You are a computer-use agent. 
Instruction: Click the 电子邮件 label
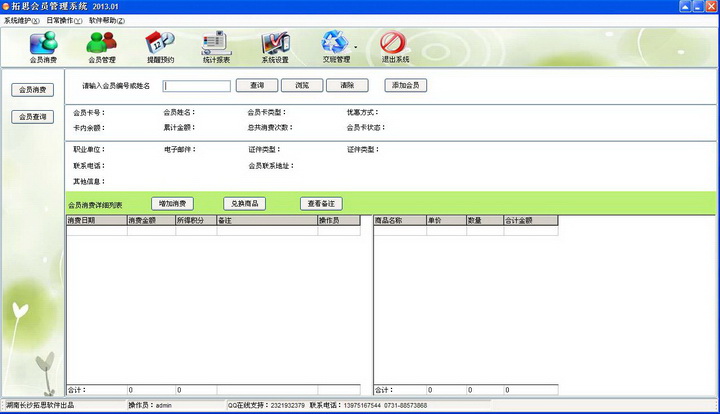pyautogui.click(x=180, y=150)
